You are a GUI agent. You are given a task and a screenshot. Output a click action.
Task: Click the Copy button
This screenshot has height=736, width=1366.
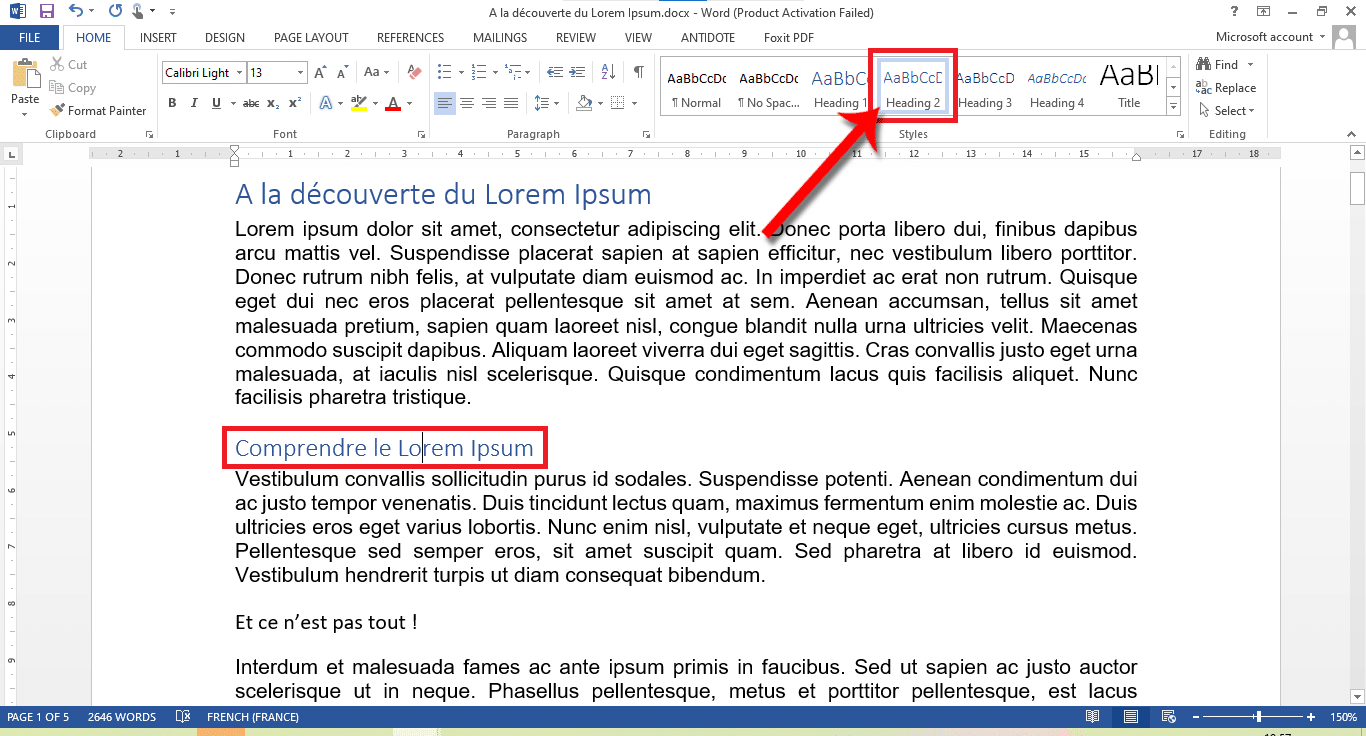[72, 88]
